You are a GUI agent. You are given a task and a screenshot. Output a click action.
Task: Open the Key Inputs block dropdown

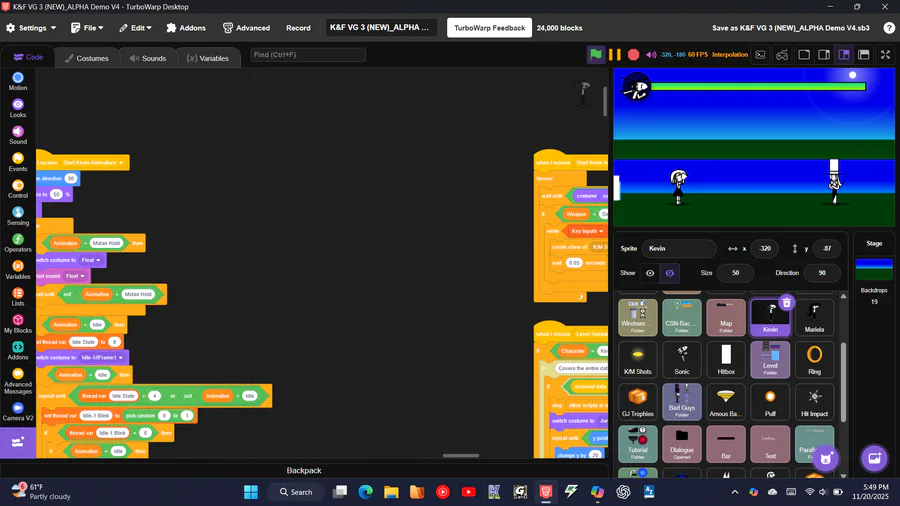tap(587, 231)
